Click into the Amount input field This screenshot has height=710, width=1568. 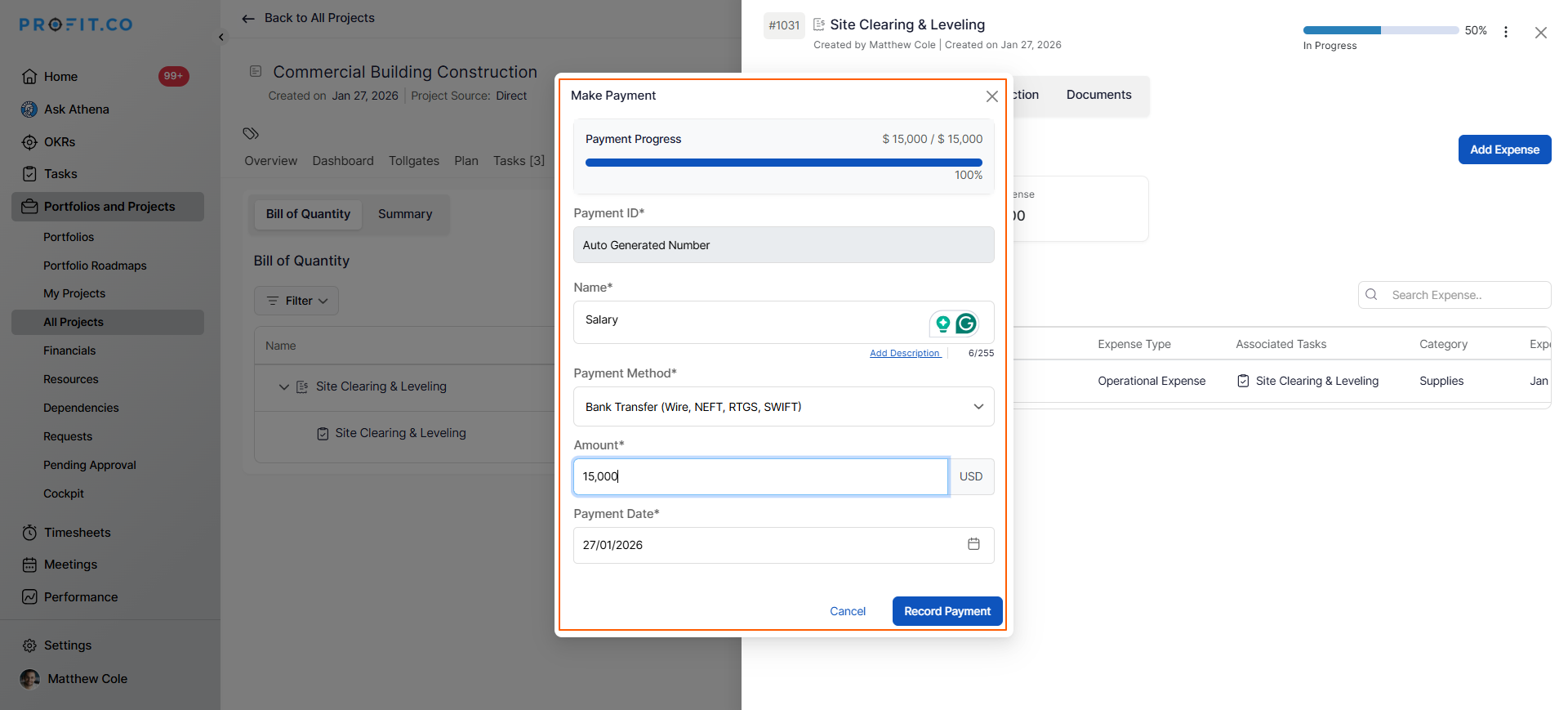[760, 476]
